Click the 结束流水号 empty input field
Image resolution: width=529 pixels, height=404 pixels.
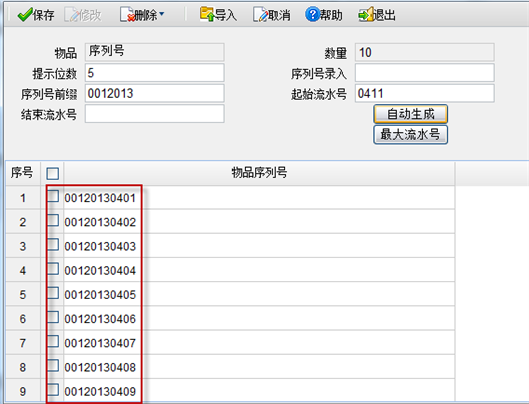click(x=155, y=114)
